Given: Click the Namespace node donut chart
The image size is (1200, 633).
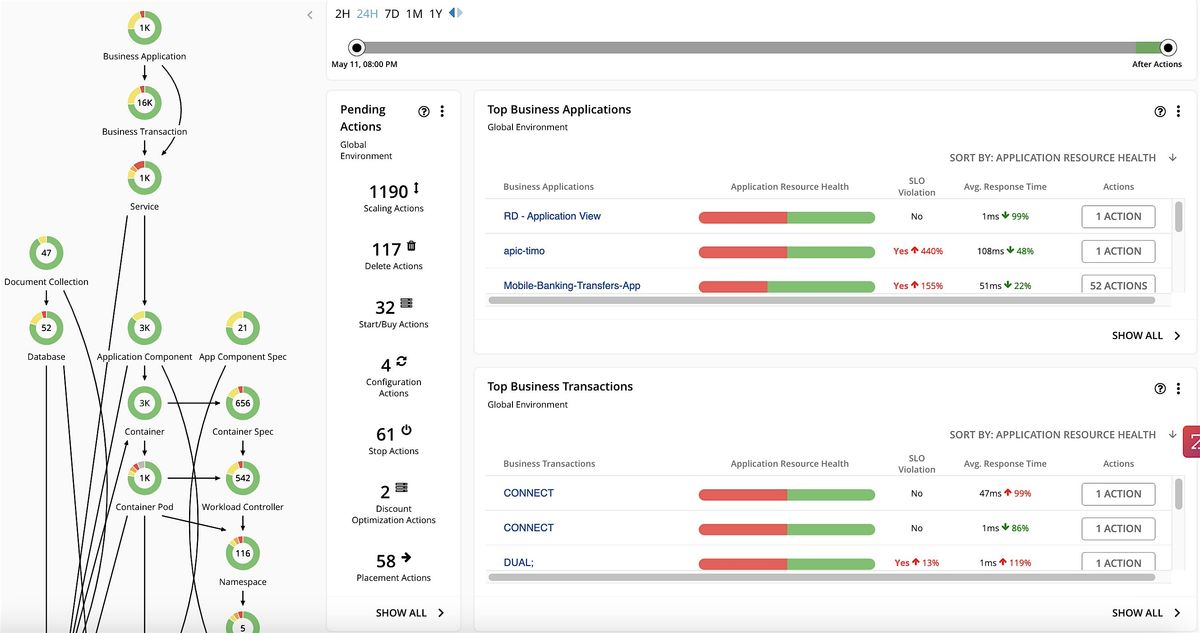Looking at the screenshot, I should tap(242, 553).
